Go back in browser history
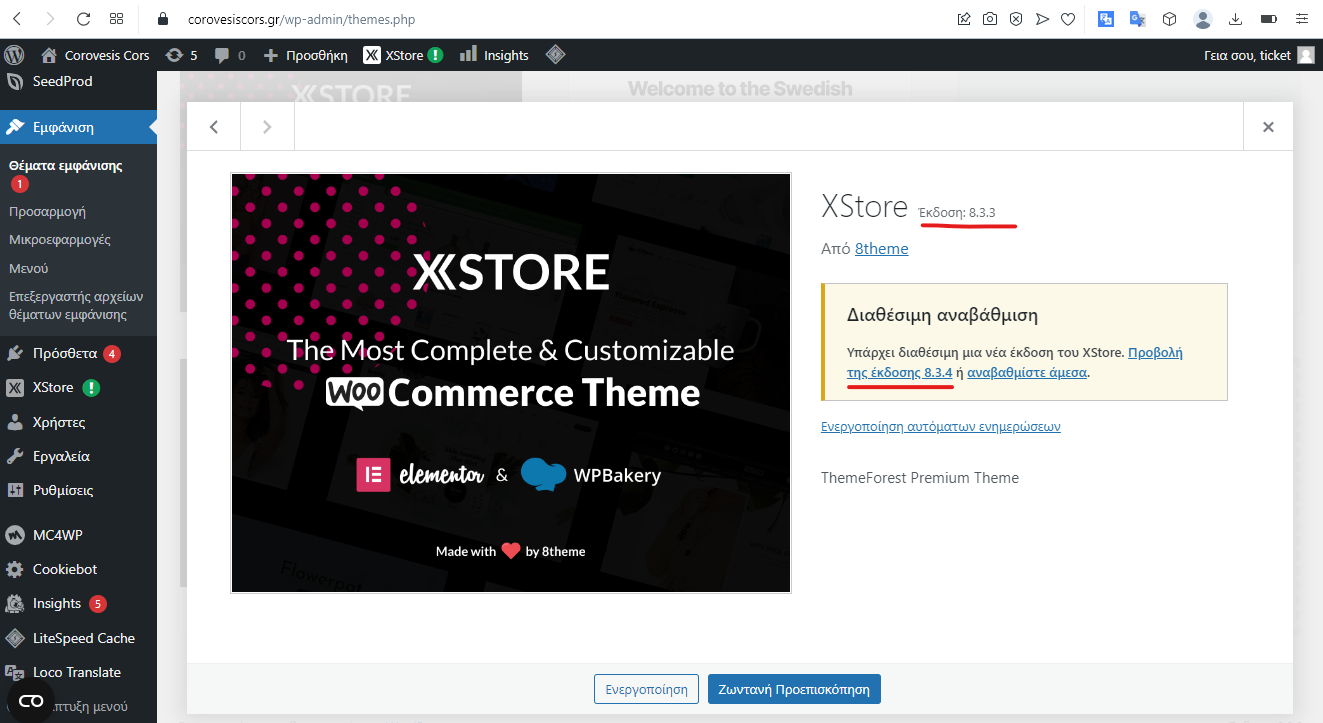The width and height of the screenshot is (1323, 723). (x=17, y=19)
